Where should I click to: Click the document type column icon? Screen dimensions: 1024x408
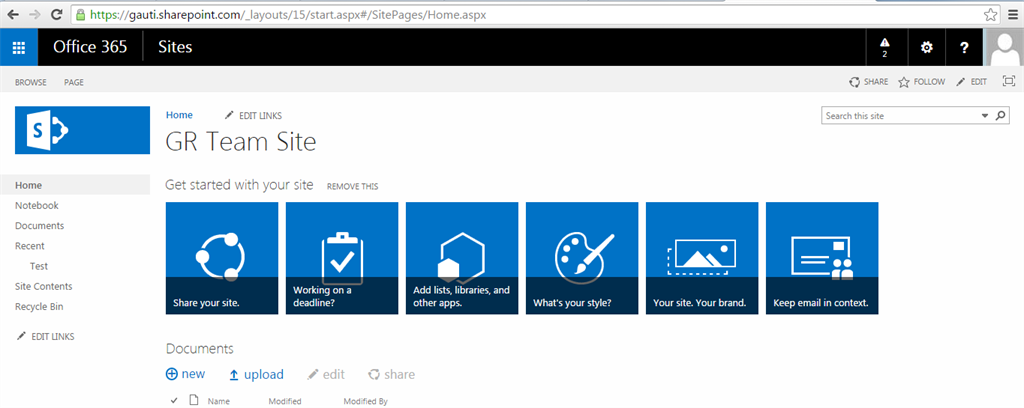point(193,400)
